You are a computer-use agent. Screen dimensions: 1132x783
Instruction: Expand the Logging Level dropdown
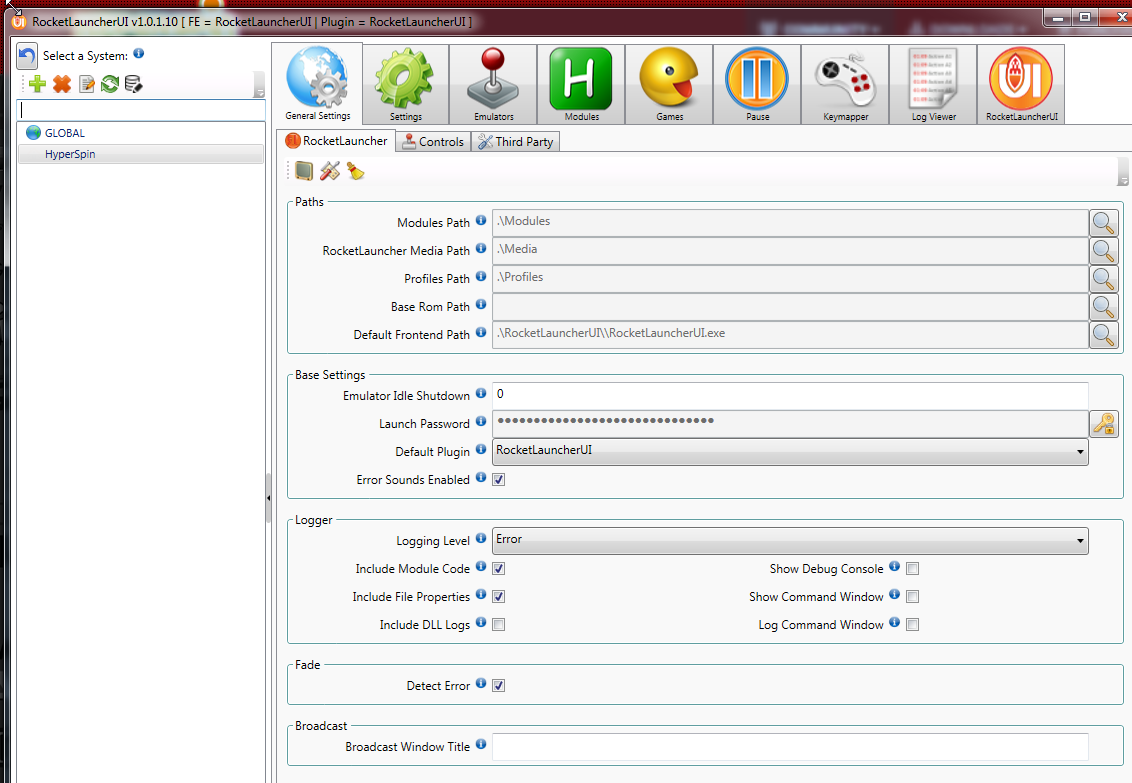(x=790, y=541)
